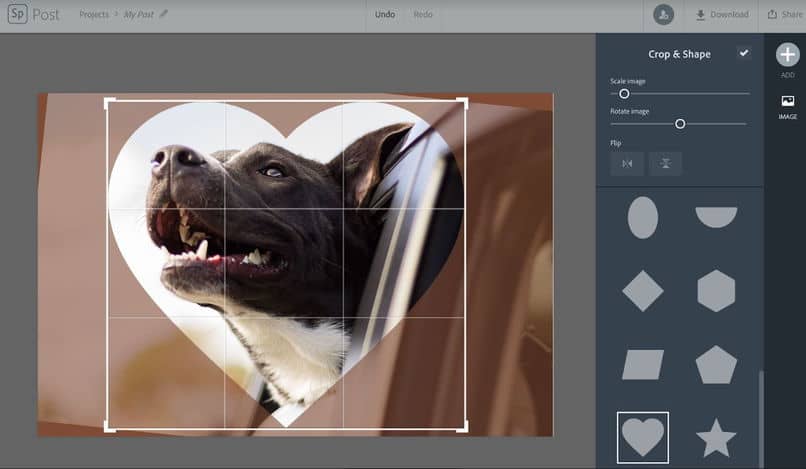Select the heart crop shape
806x469 pixels.
click(x=642, y=437)
